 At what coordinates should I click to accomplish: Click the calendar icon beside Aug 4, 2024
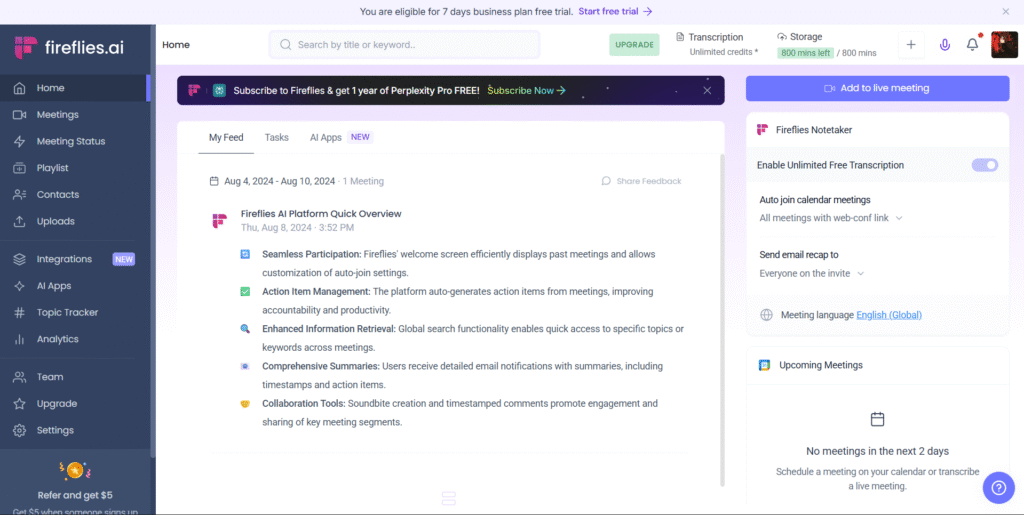(x=214, y=181)
